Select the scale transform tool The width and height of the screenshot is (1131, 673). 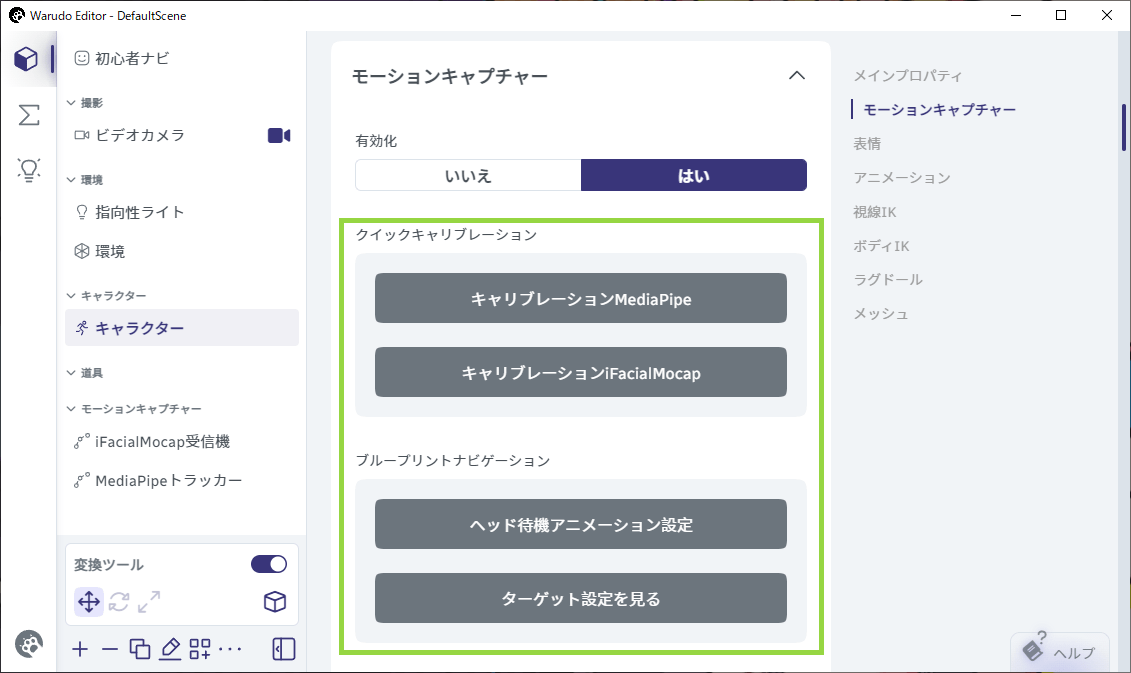(x=149, y=602)
